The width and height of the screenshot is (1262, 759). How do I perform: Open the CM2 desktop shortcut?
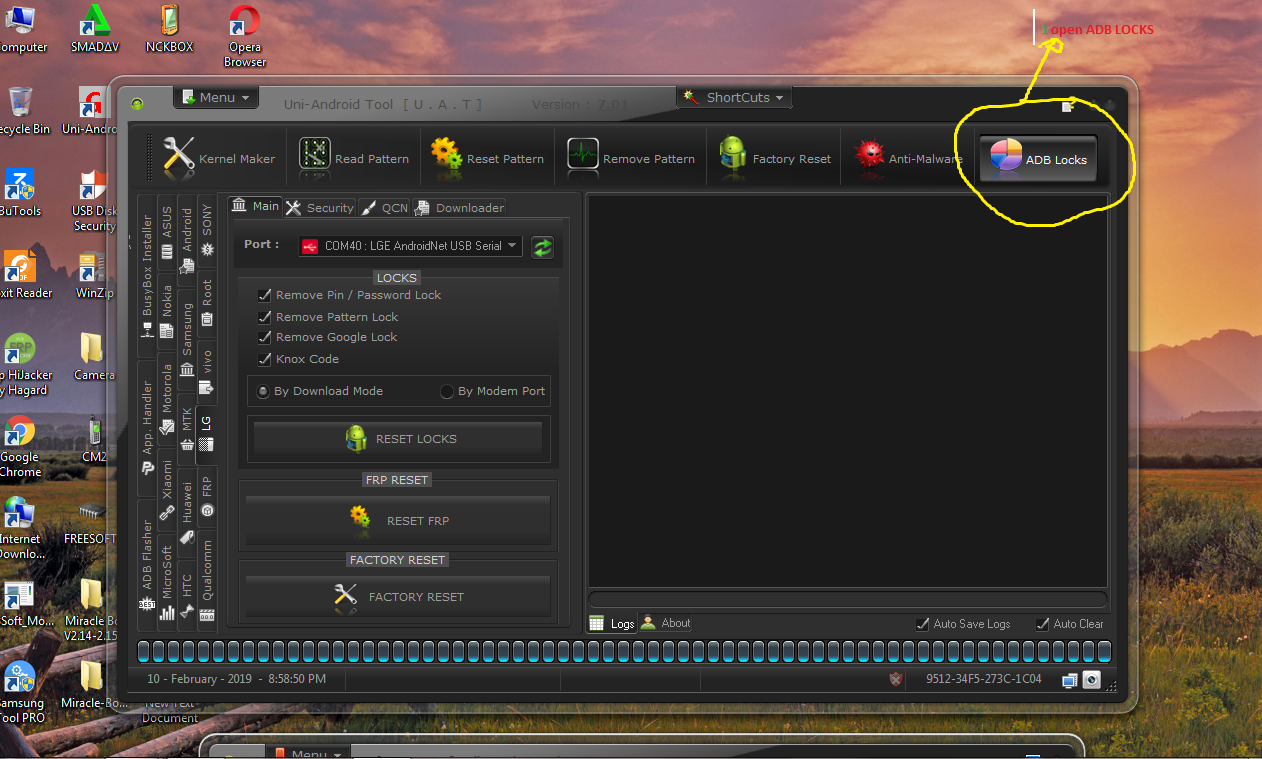[x=93, y=440]
